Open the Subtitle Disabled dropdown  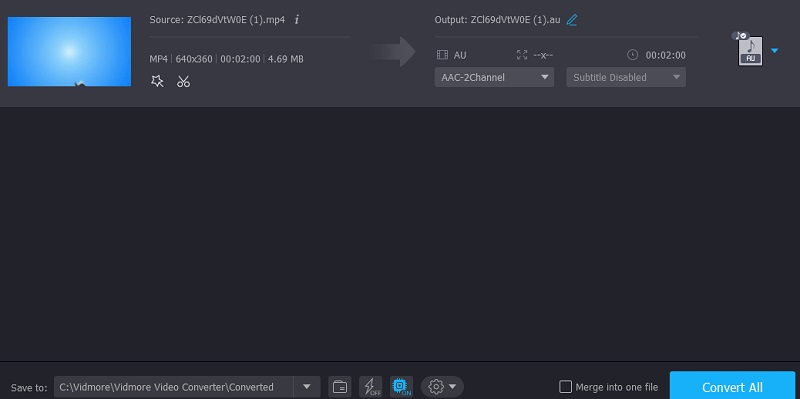point(626,77)
